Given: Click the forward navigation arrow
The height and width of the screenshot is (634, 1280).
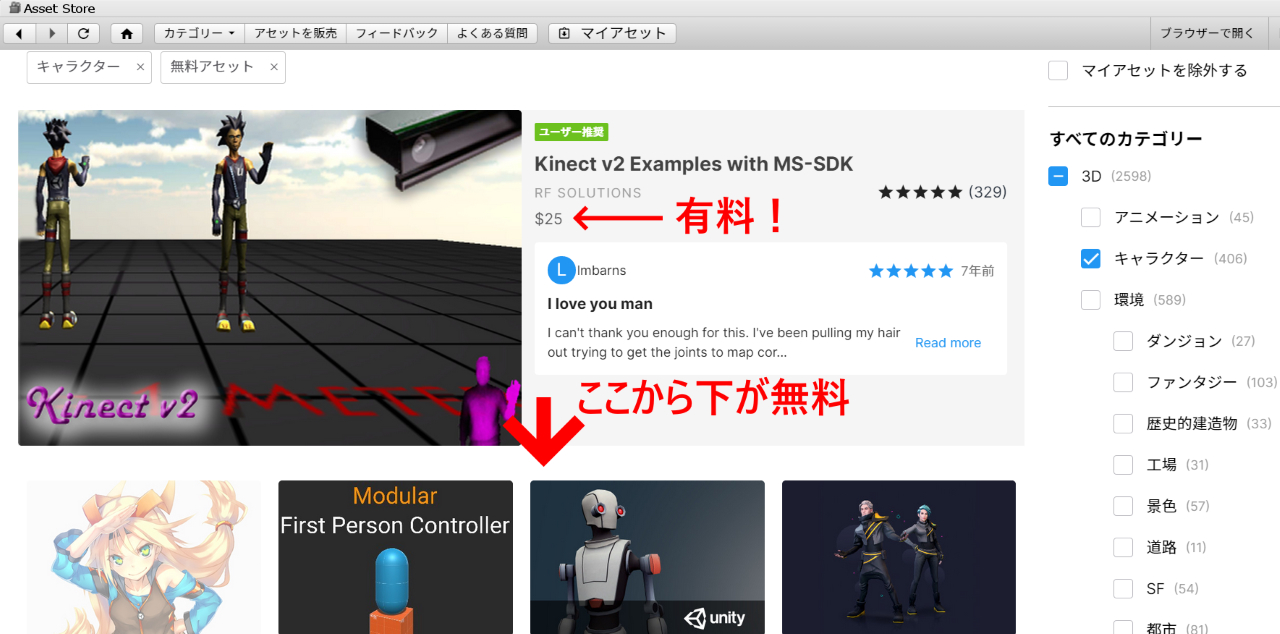Looking at the screenshot, I should coord(52,33).
